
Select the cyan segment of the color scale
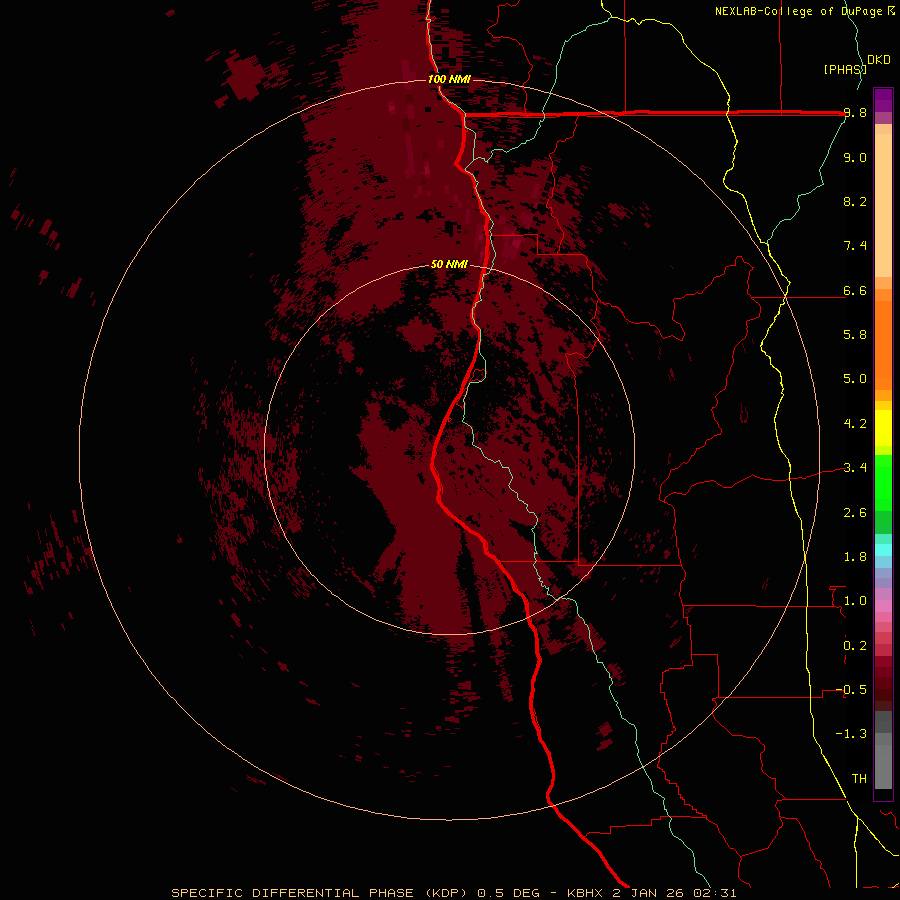point(883,550)
